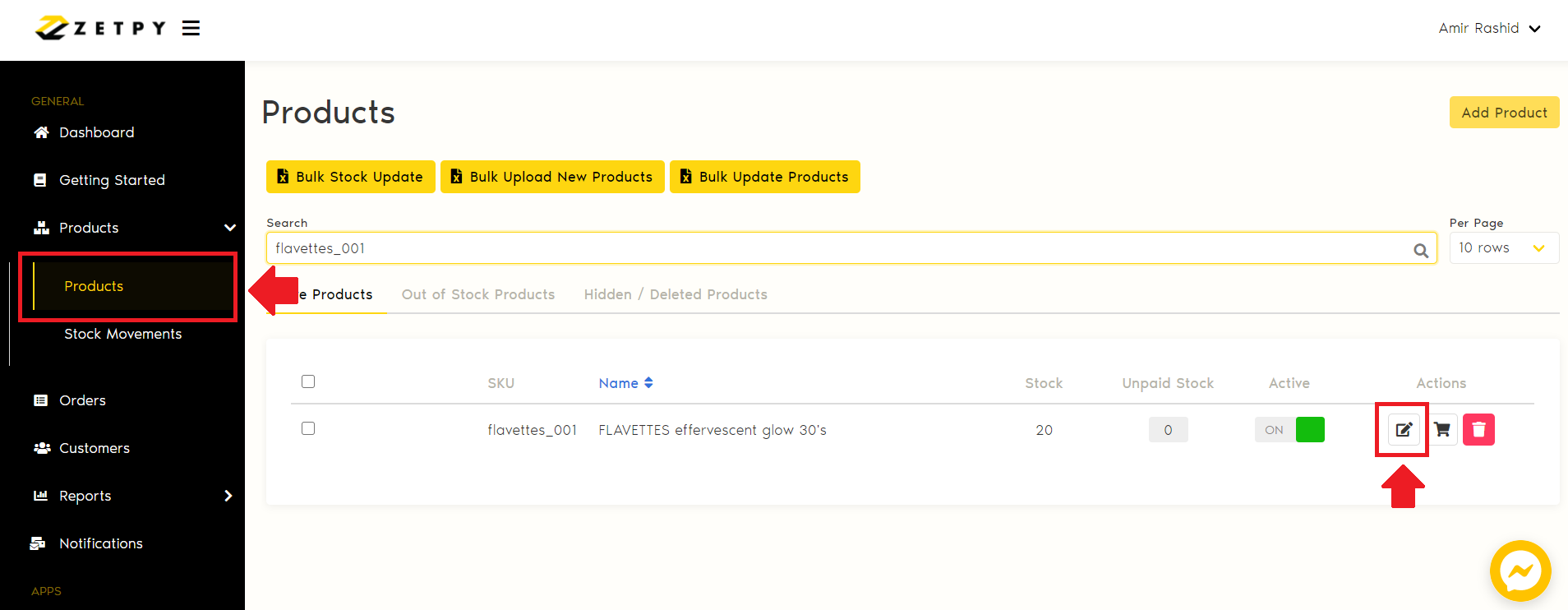Click the Bulk Stock Update button

[x=350, y=177]
